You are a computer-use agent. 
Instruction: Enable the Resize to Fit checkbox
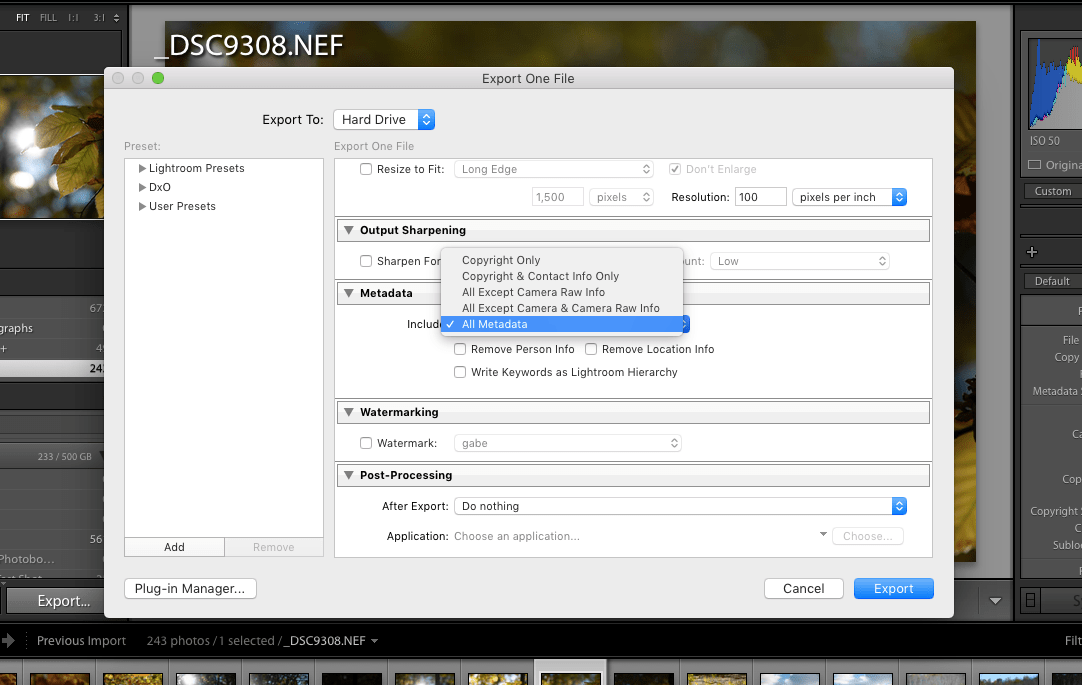pos(365,169)
